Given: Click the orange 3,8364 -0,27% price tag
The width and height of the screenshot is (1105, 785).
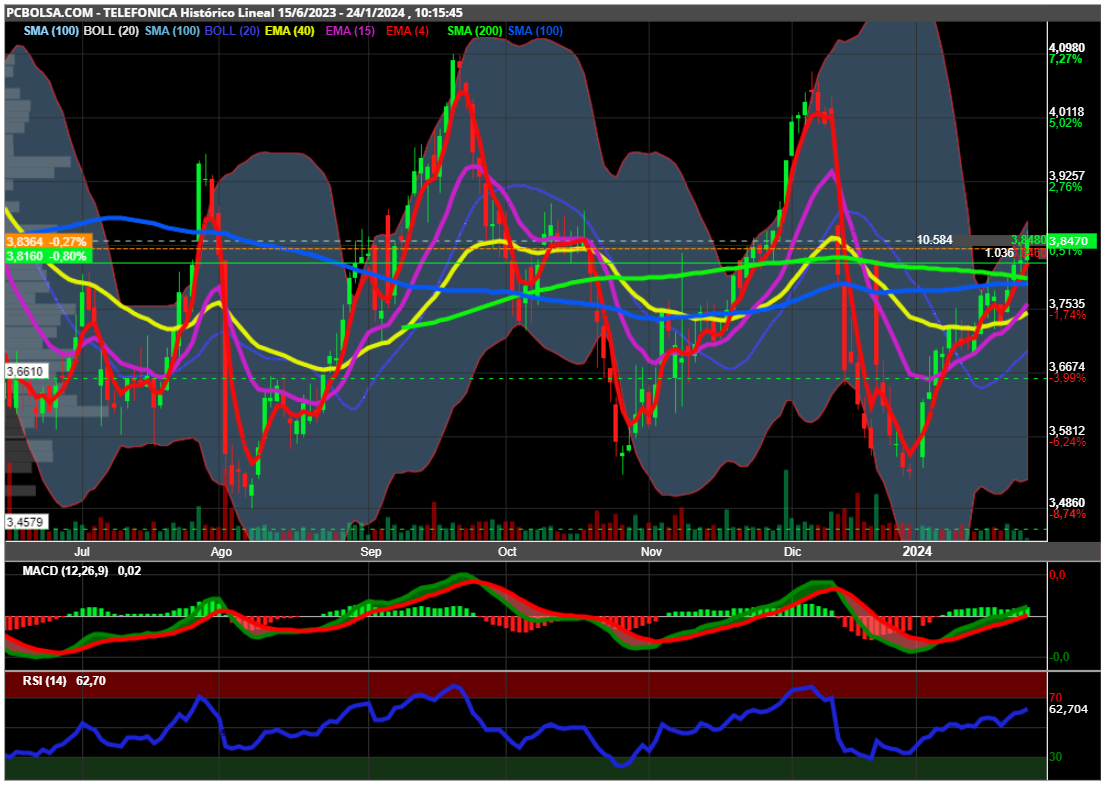Looking at the screenshot, I should (x=48, y=242).
